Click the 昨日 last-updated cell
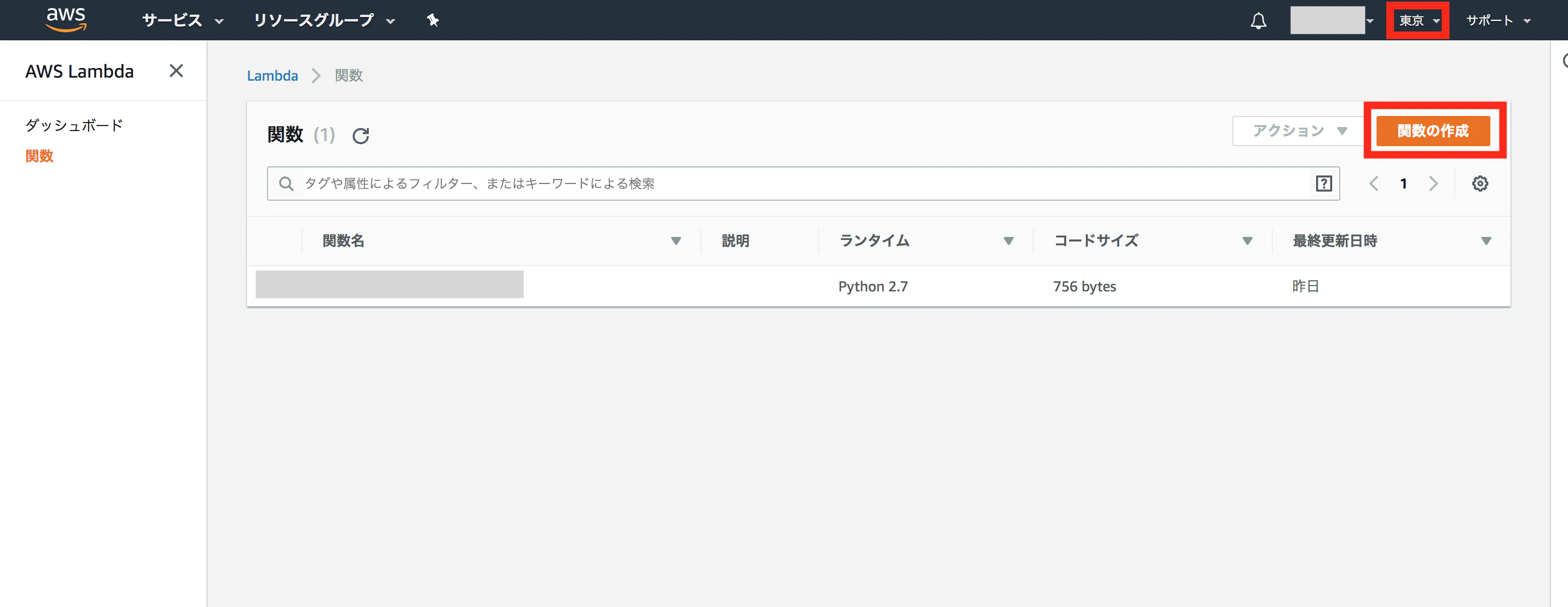This screenshot has width=1568, height=607. pos(1305,286)
